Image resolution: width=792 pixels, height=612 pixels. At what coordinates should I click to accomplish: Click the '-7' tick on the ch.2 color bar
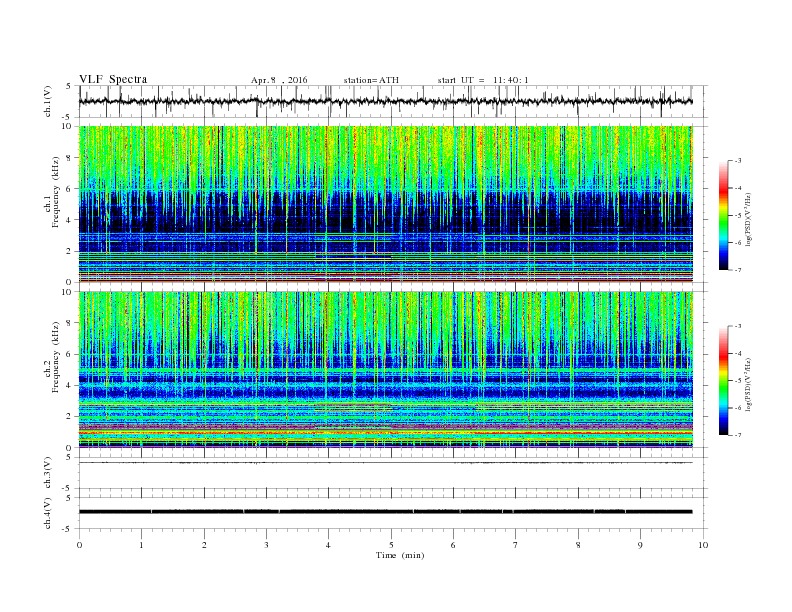(x=738, y=435)
